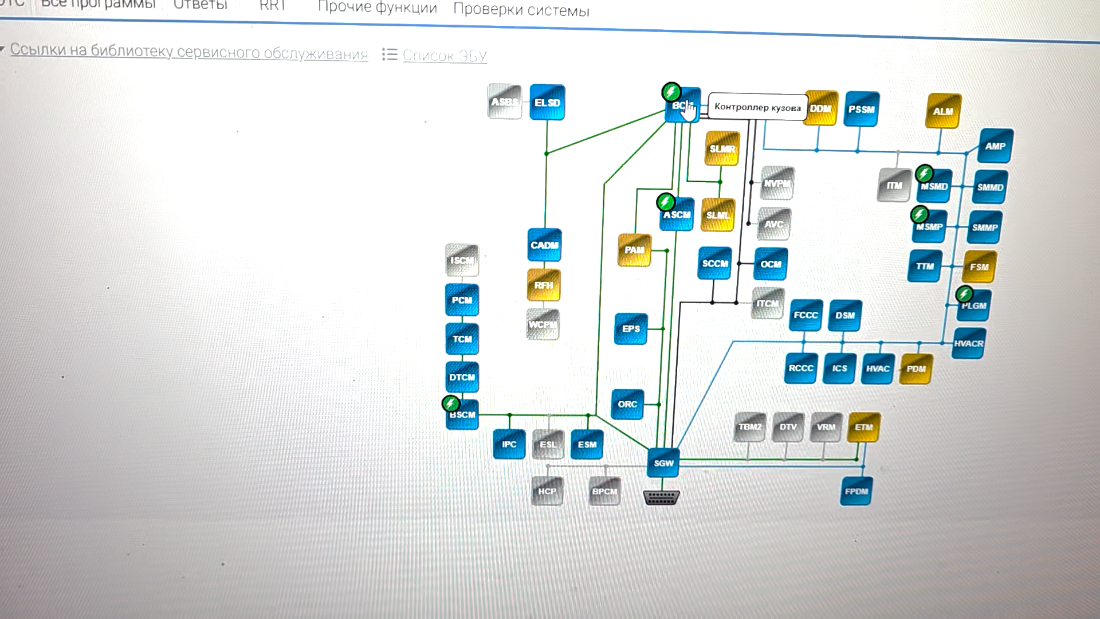Click the diagnostic connector icon below SGW
The image size is (1100, 619).
point(662,496)
